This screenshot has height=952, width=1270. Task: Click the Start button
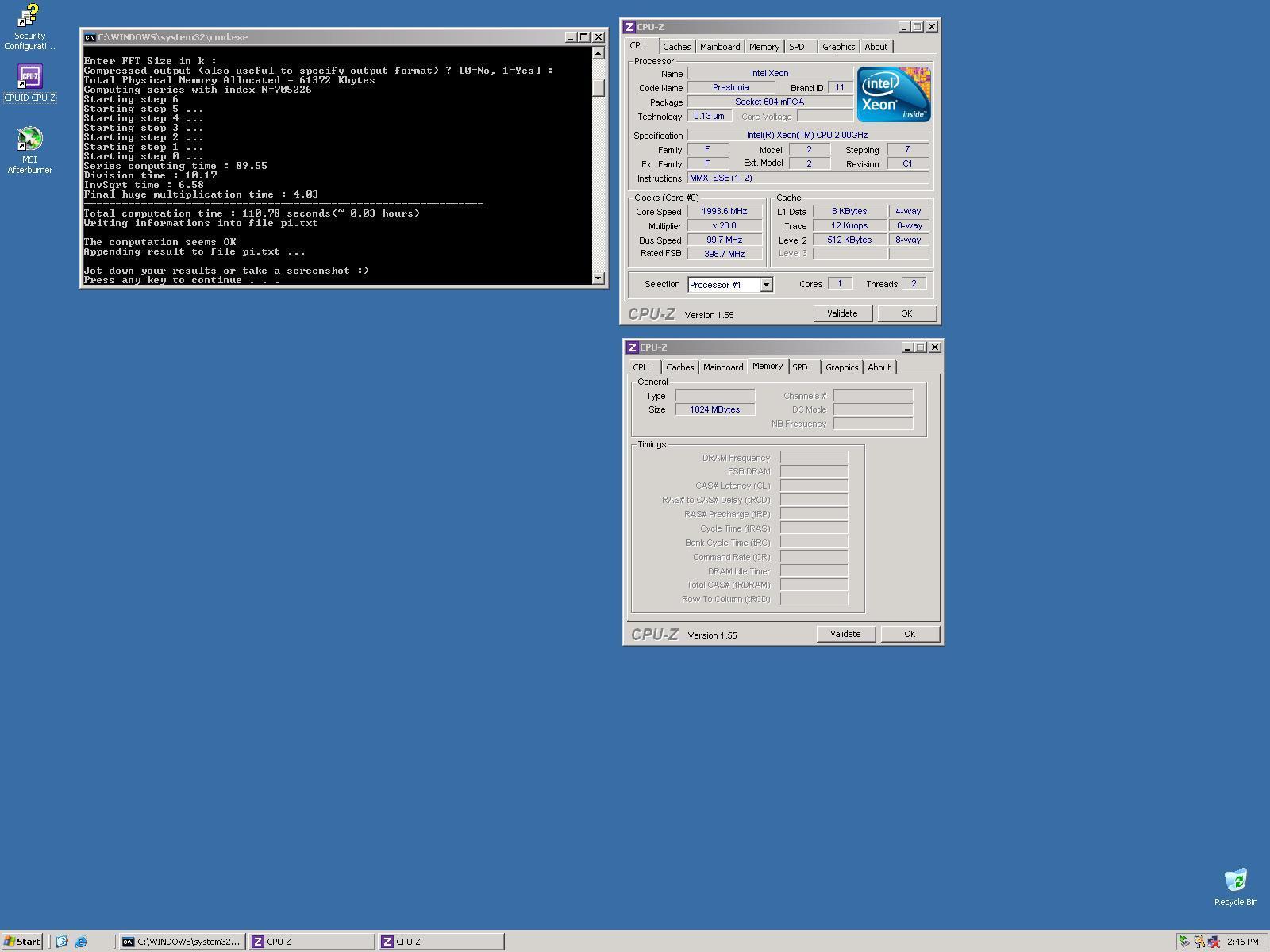pos(22,942)
